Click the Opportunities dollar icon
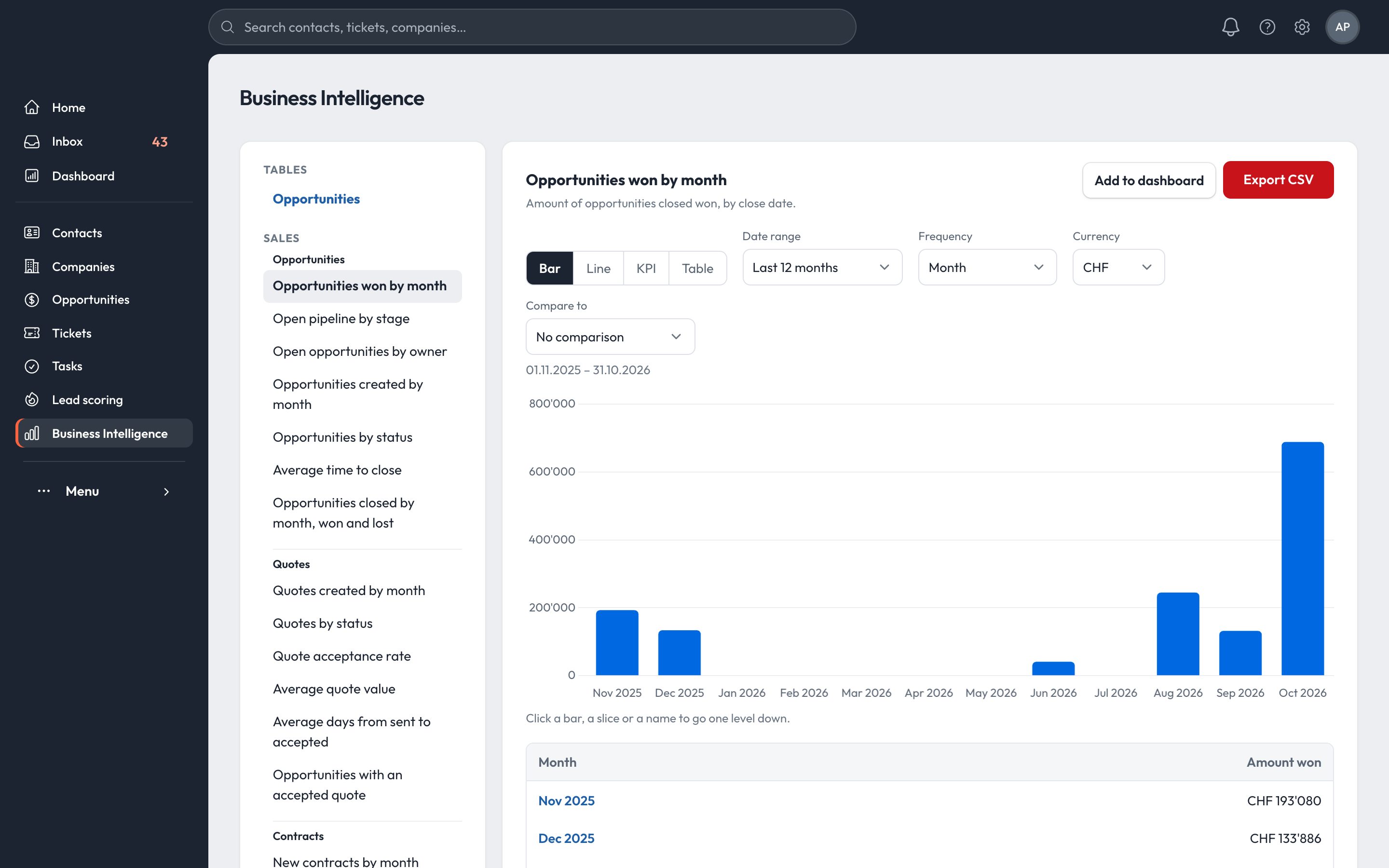1389x868 pixels. (x=32, y=299)
